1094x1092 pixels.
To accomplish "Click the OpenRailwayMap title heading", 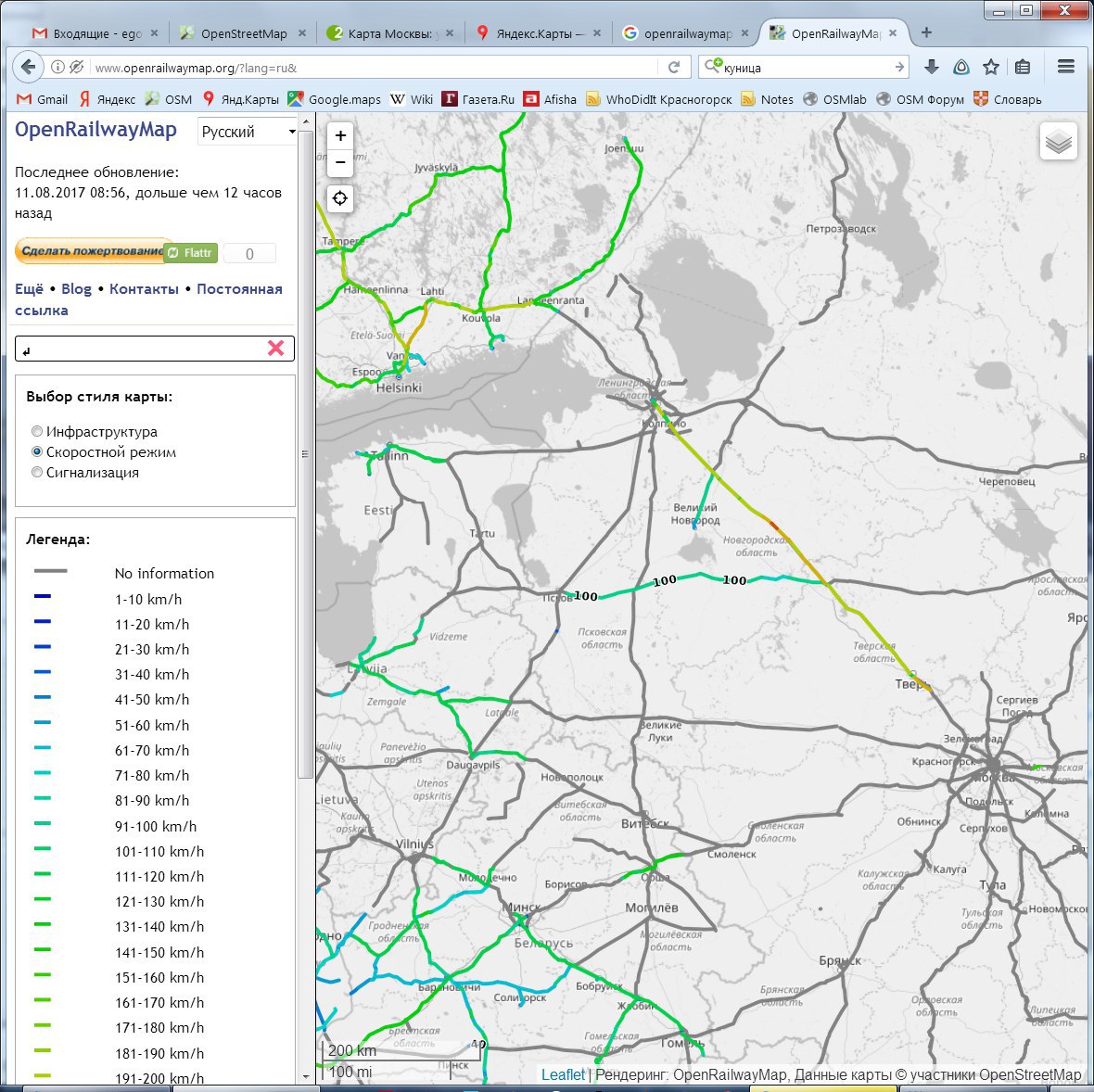I will (95, 130).
